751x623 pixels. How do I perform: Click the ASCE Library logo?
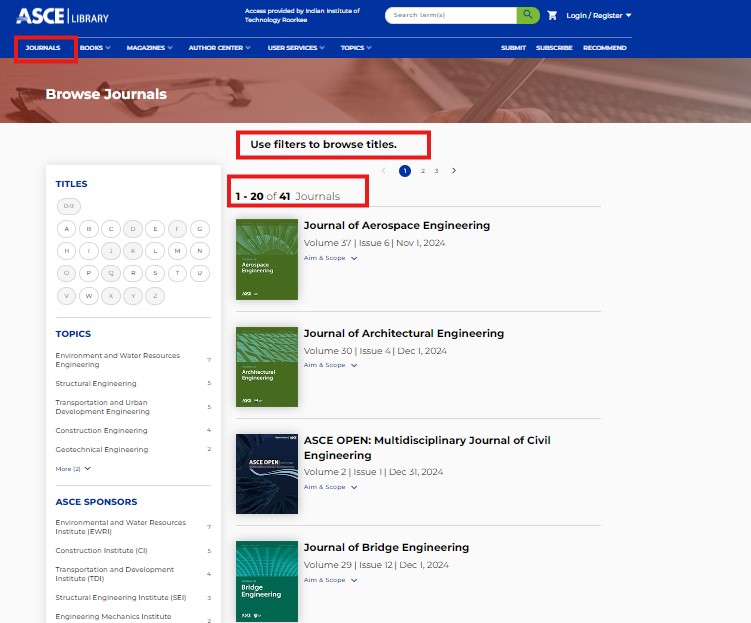coord(63,16)
